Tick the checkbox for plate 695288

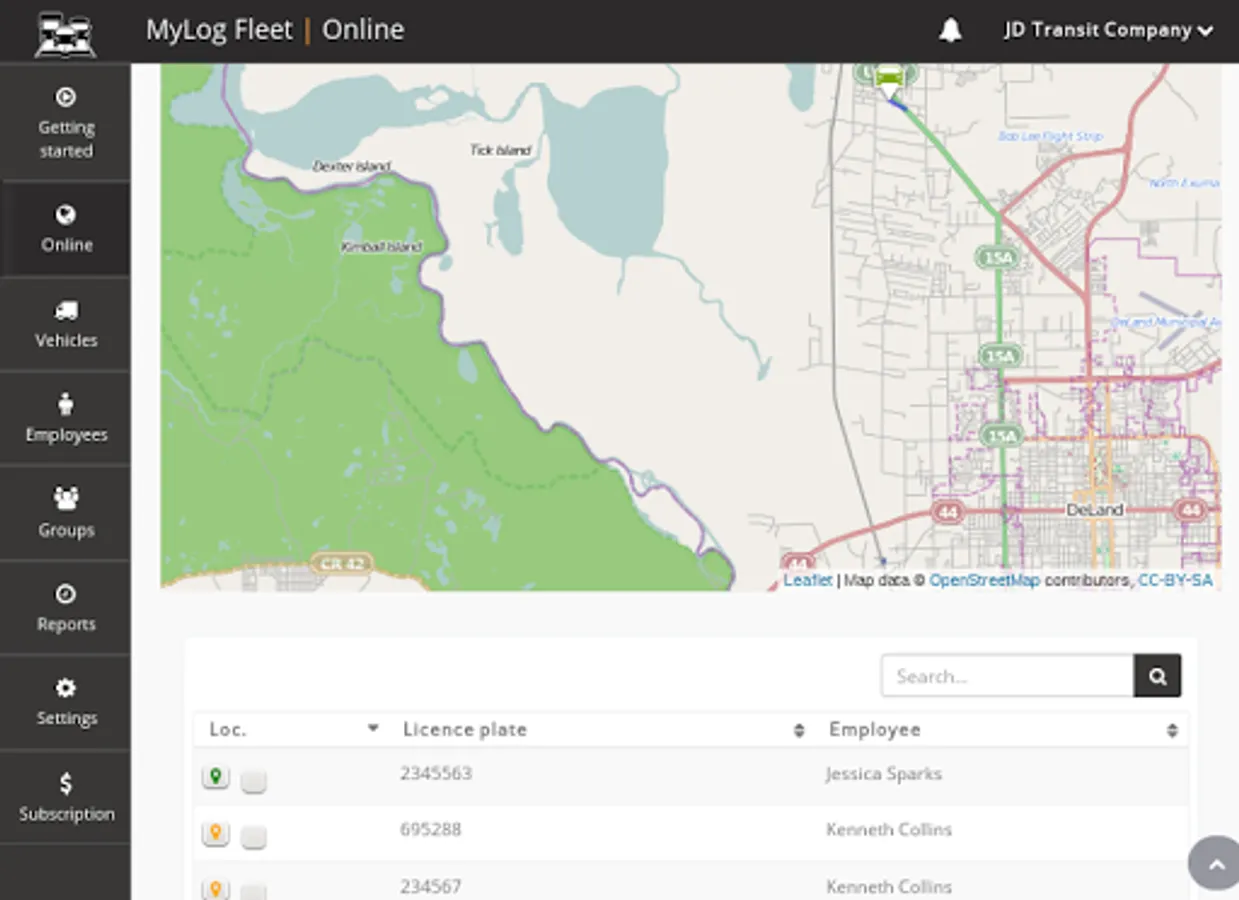[254, 837]
